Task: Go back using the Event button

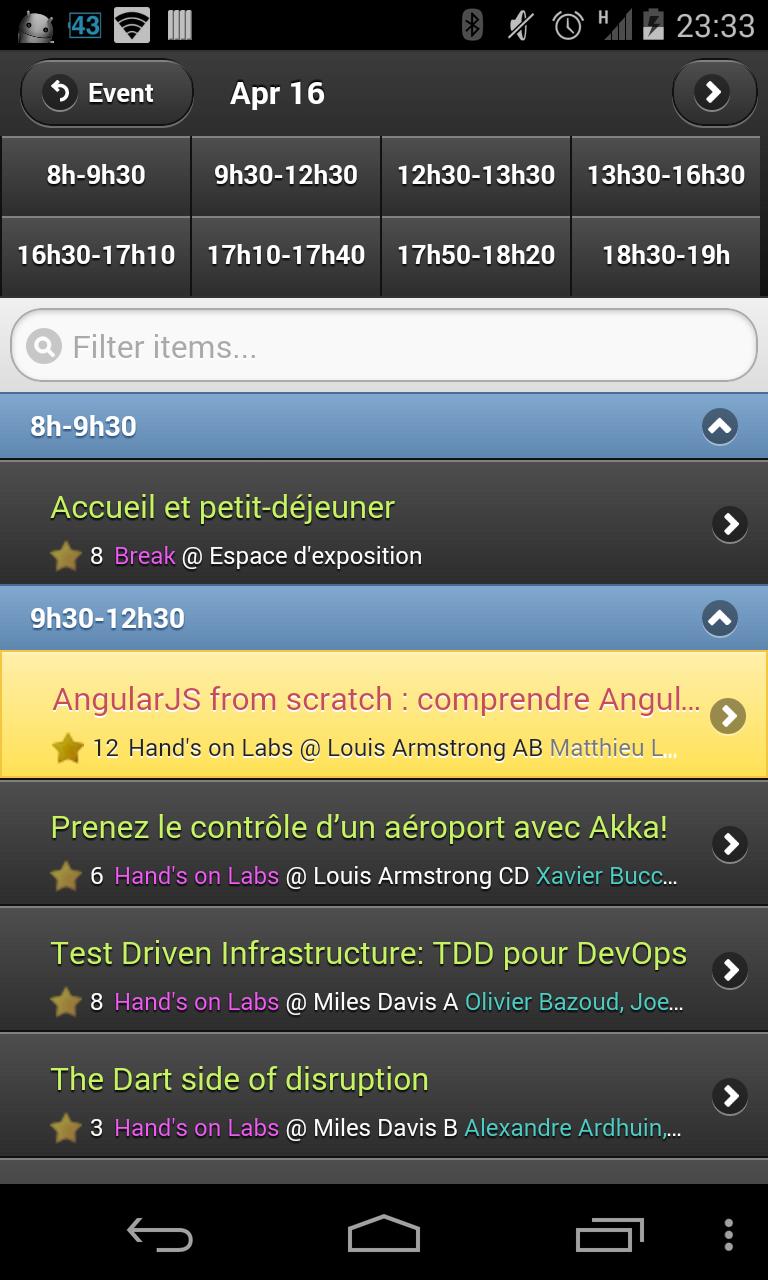Action: pos(106,93)
